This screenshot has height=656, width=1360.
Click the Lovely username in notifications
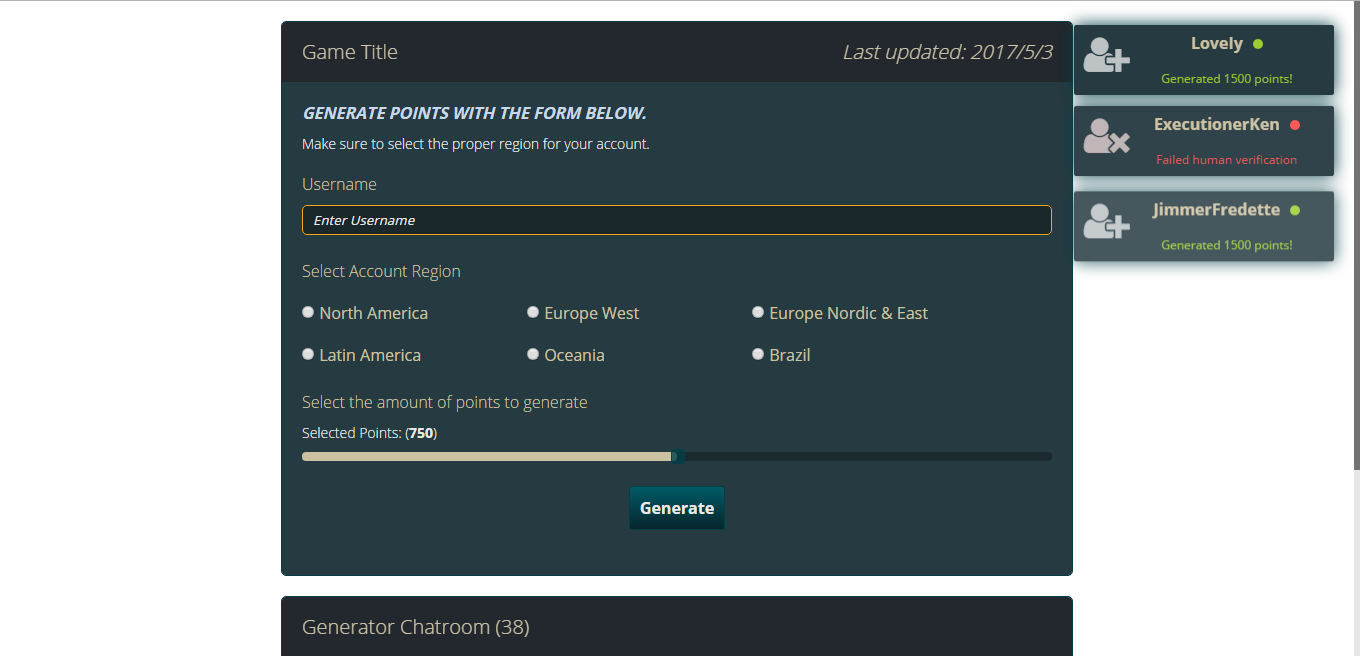coord(1217,44)
